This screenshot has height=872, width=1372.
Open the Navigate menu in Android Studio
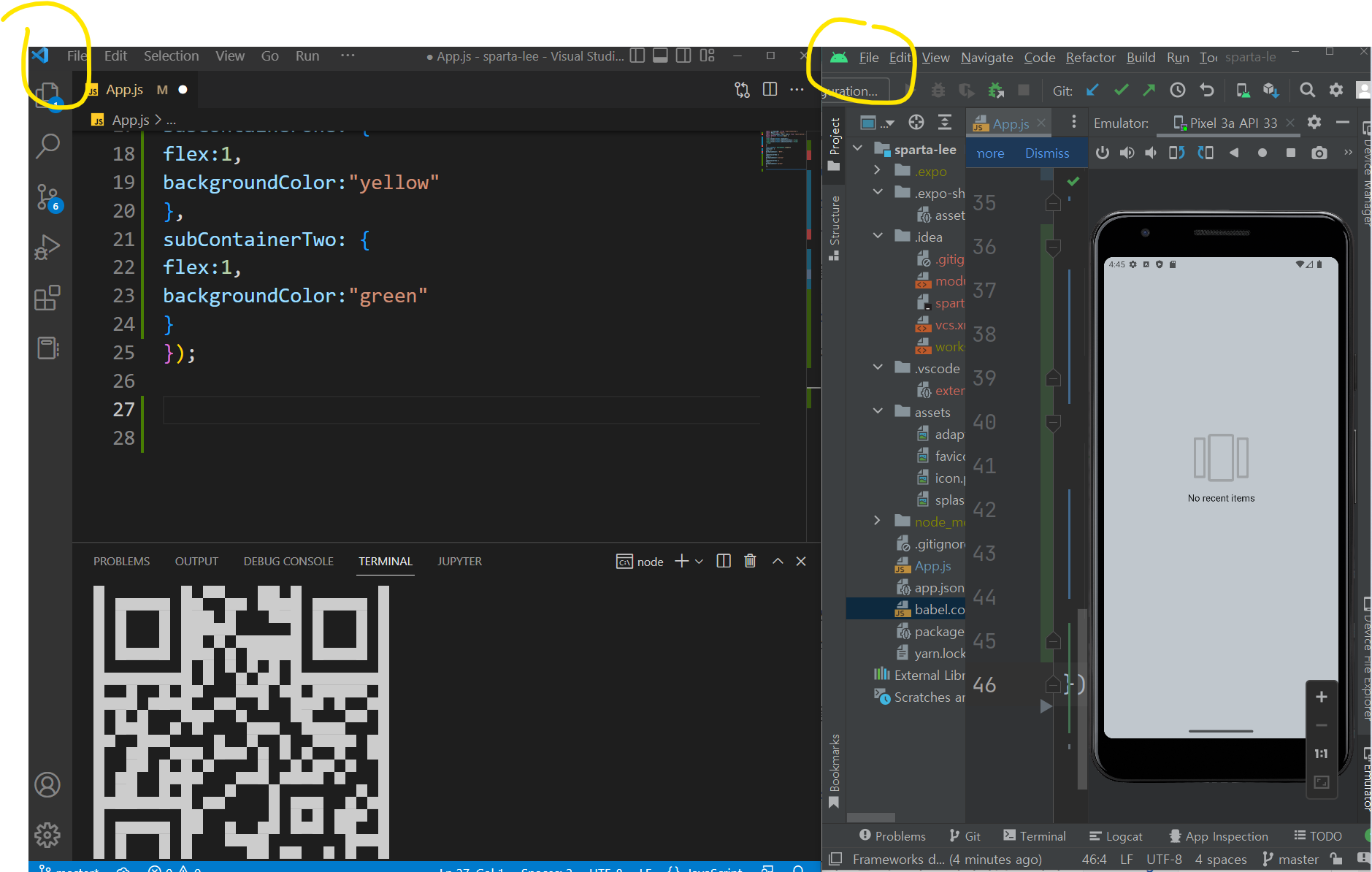click(x=986, y=58)
